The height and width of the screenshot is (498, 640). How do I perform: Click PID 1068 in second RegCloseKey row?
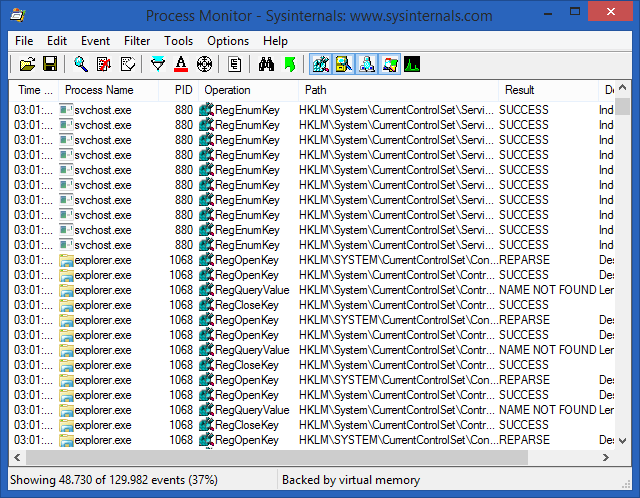pyautogui.click(x=181, y=365)
